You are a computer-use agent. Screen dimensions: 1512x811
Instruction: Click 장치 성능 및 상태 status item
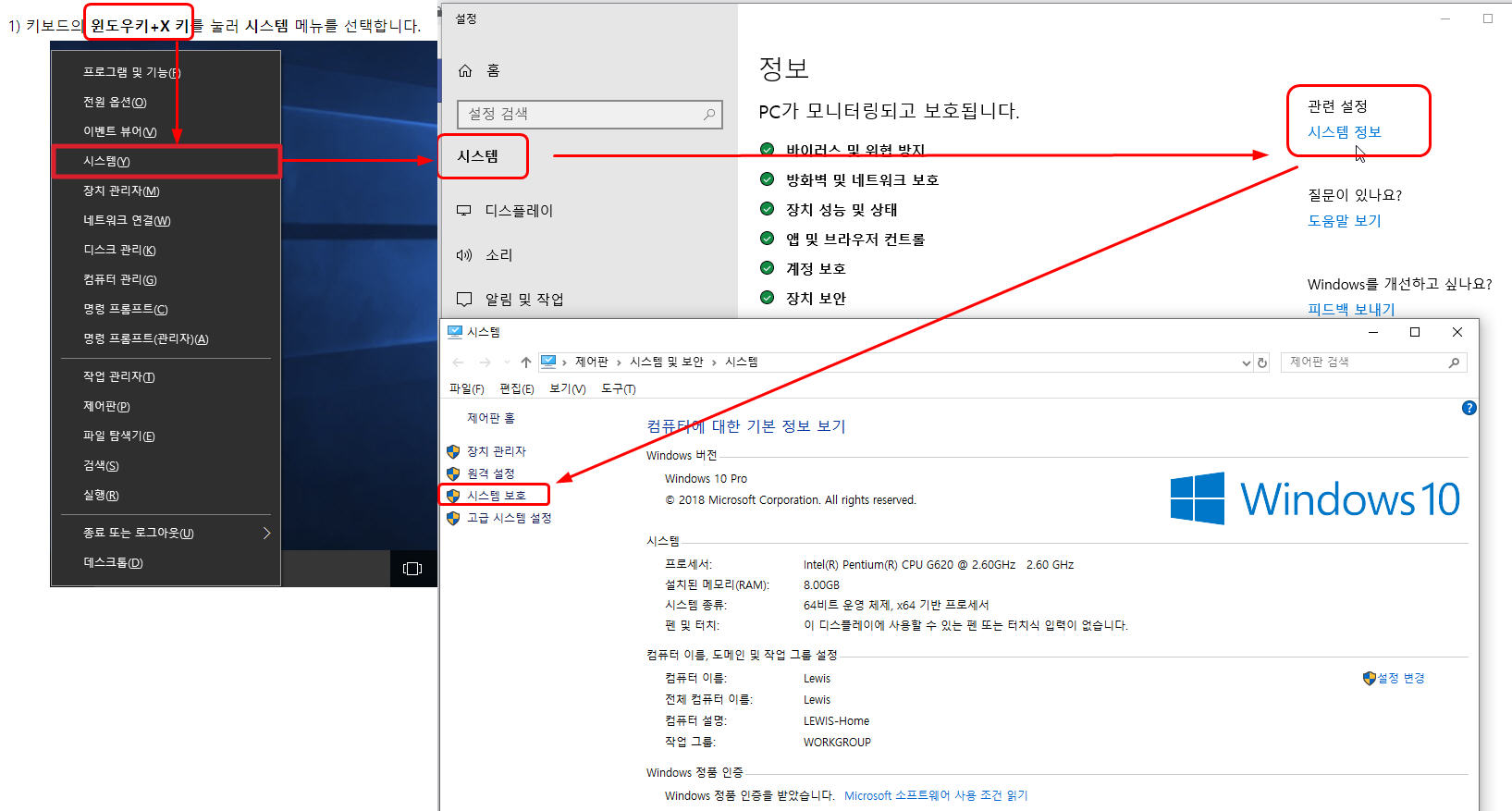click(x=842, y=209)
